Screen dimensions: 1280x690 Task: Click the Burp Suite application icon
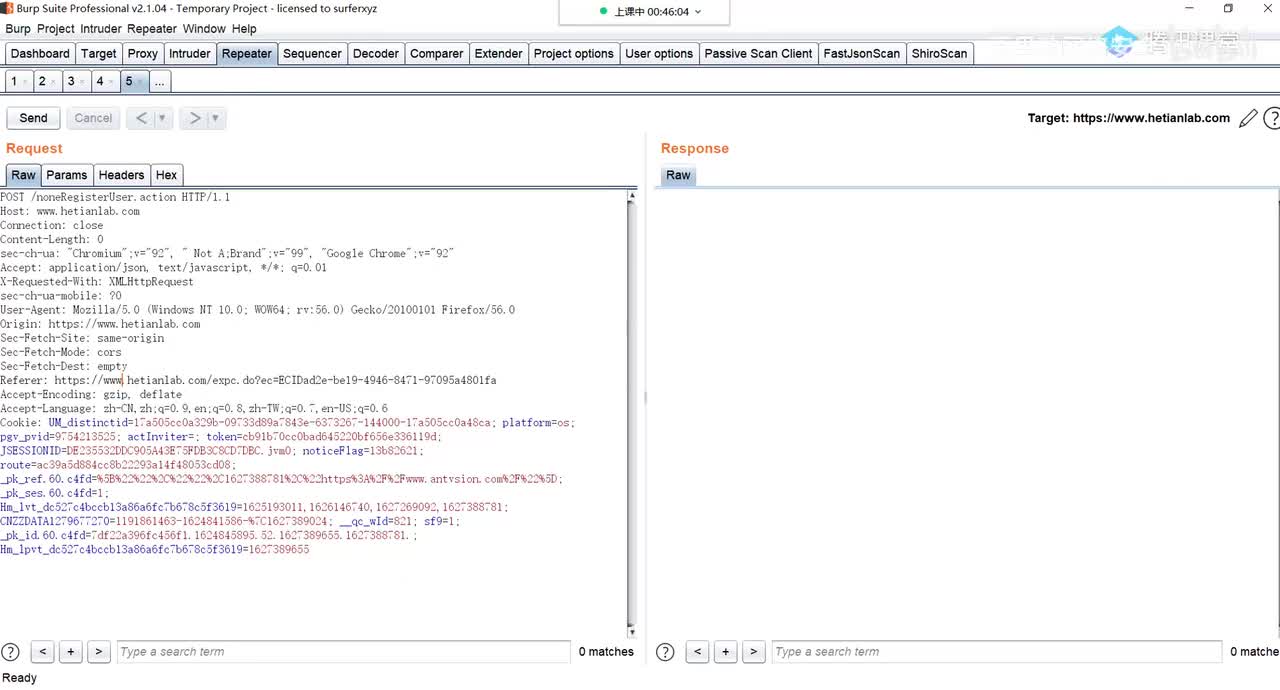[x=8, y=9]
